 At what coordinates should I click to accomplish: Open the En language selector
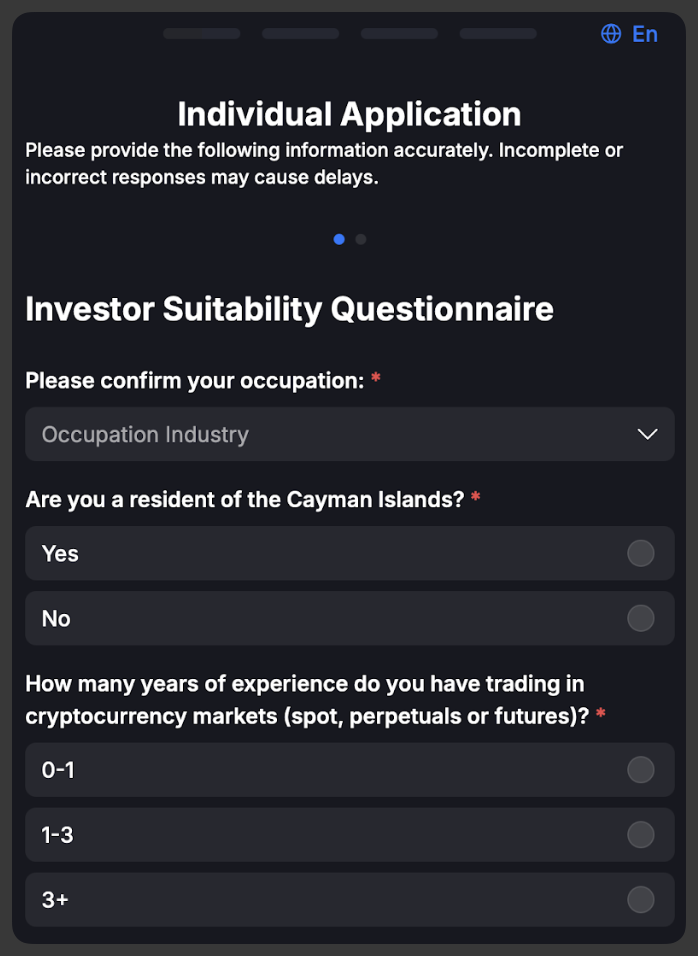[630, 34]
